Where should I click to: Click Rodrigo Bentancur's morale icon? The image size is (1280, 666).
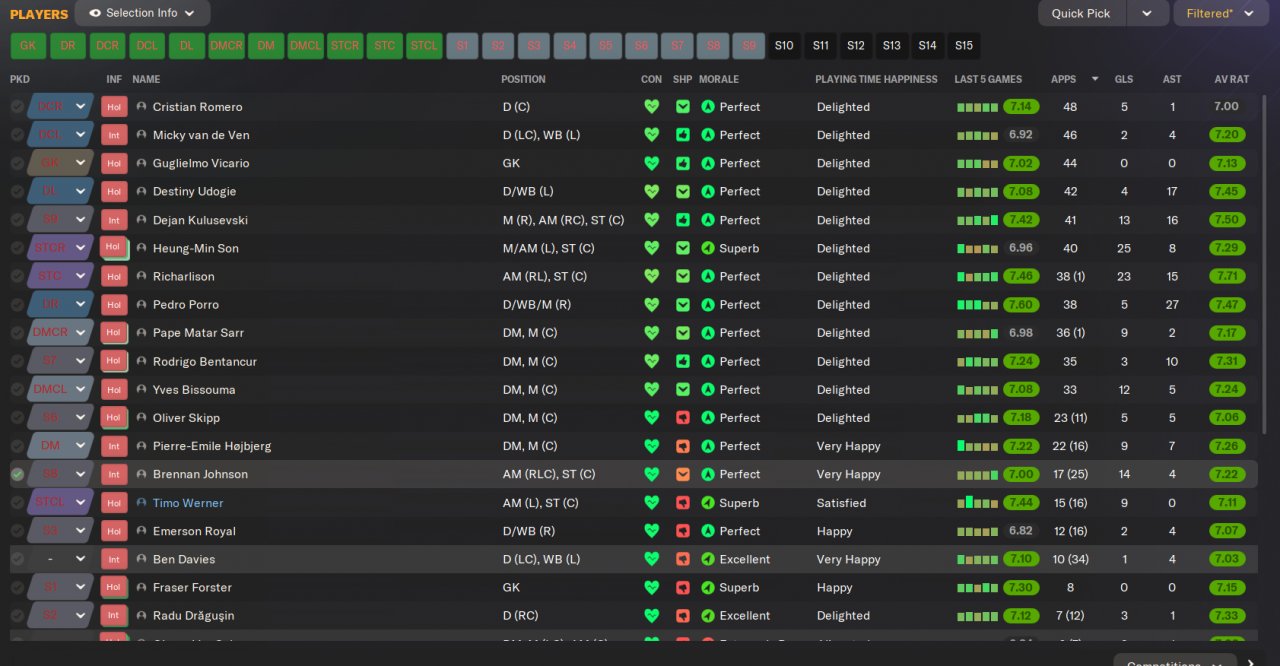pos(708,361)
